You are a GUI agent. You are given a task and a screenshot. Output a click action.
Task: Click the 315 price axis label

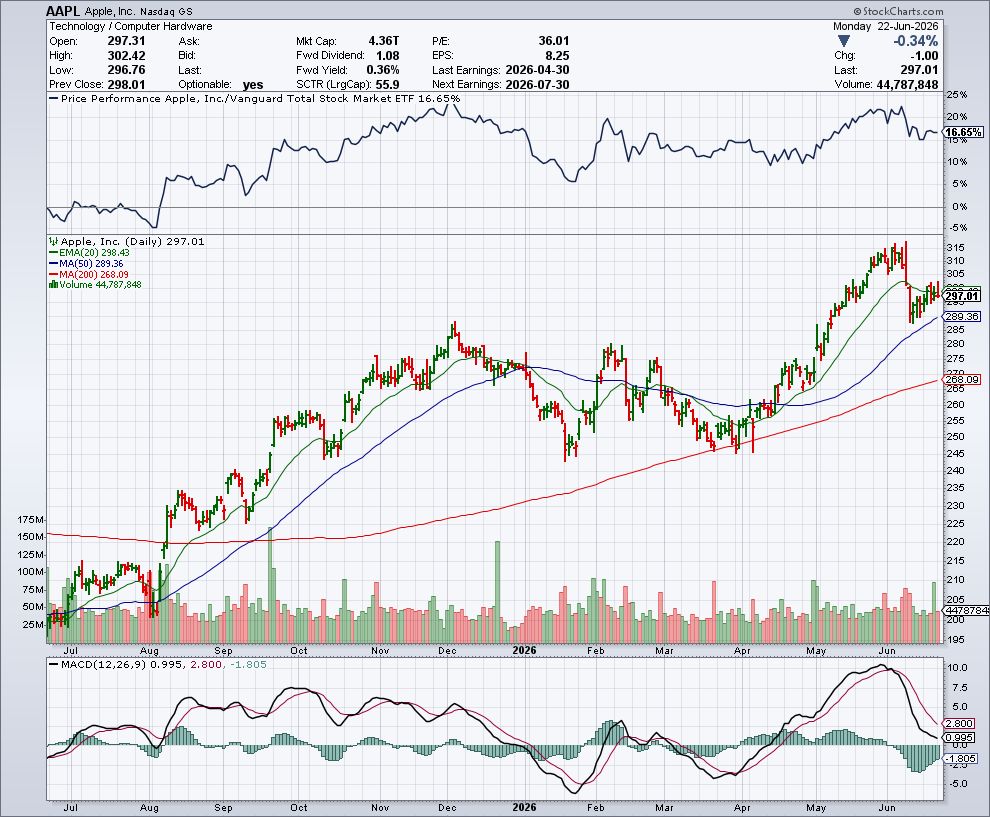click(x=955, y=247)
